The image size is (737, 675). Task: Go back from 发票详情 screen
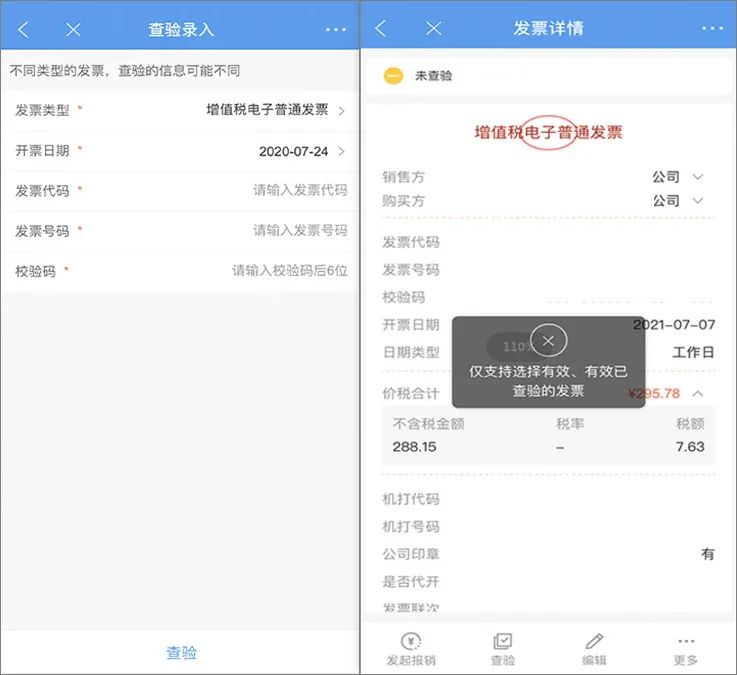tap(381, 28)
